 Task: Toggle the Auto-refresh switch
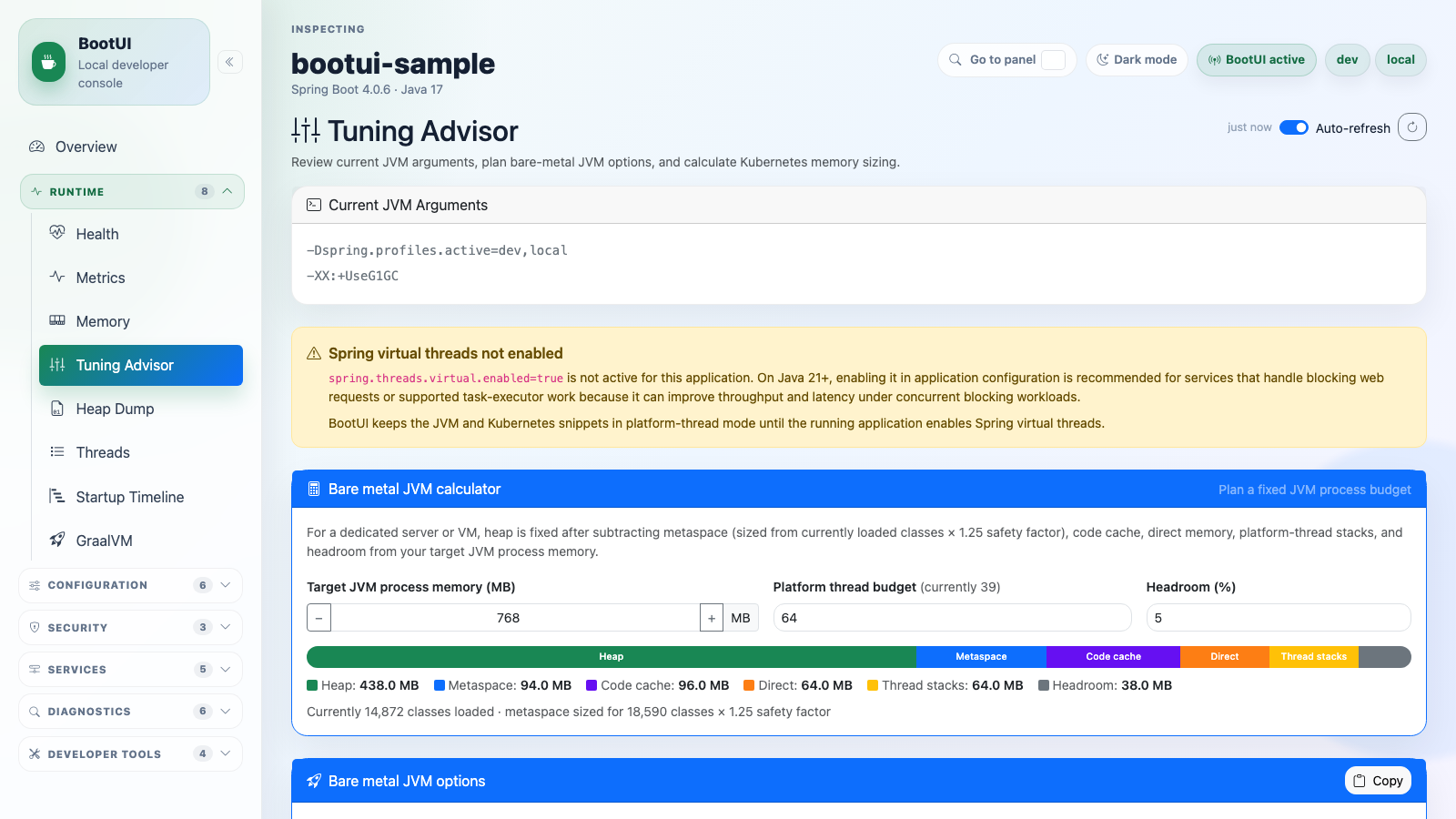1294,127
